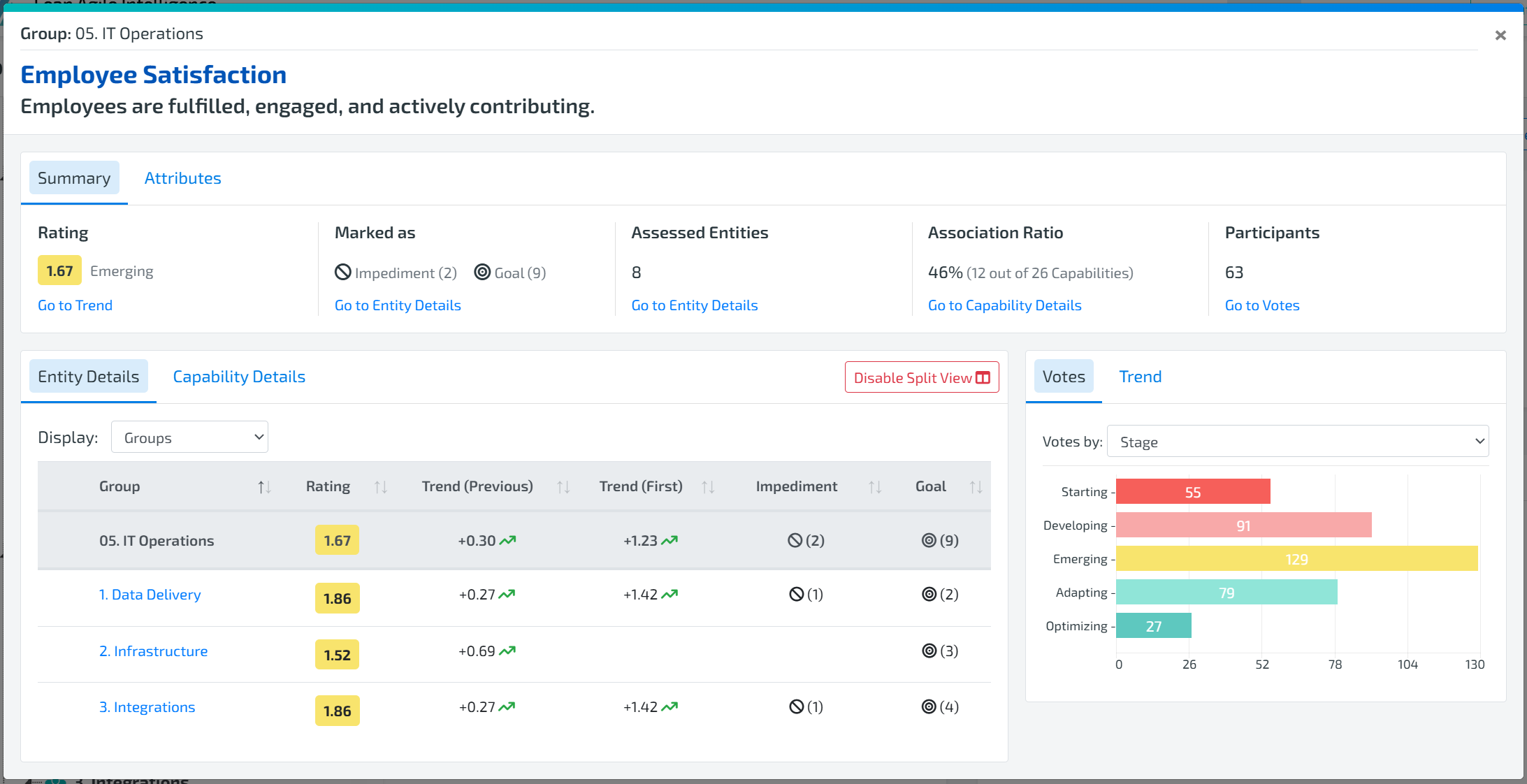Open the 2. Infrastructure group link
The image size is (1527, 784).
[x=153, y=651]
